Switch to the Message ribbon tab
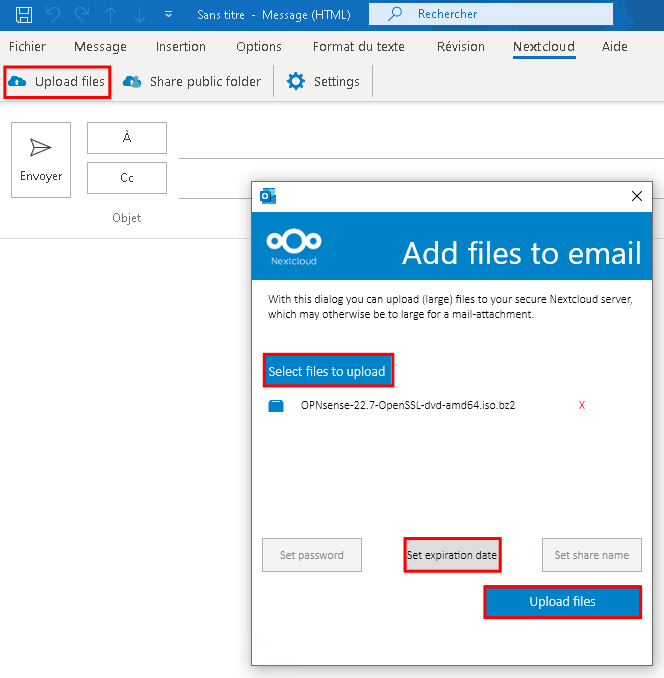This screenshot has height=678, width=664. pos(100,46)
